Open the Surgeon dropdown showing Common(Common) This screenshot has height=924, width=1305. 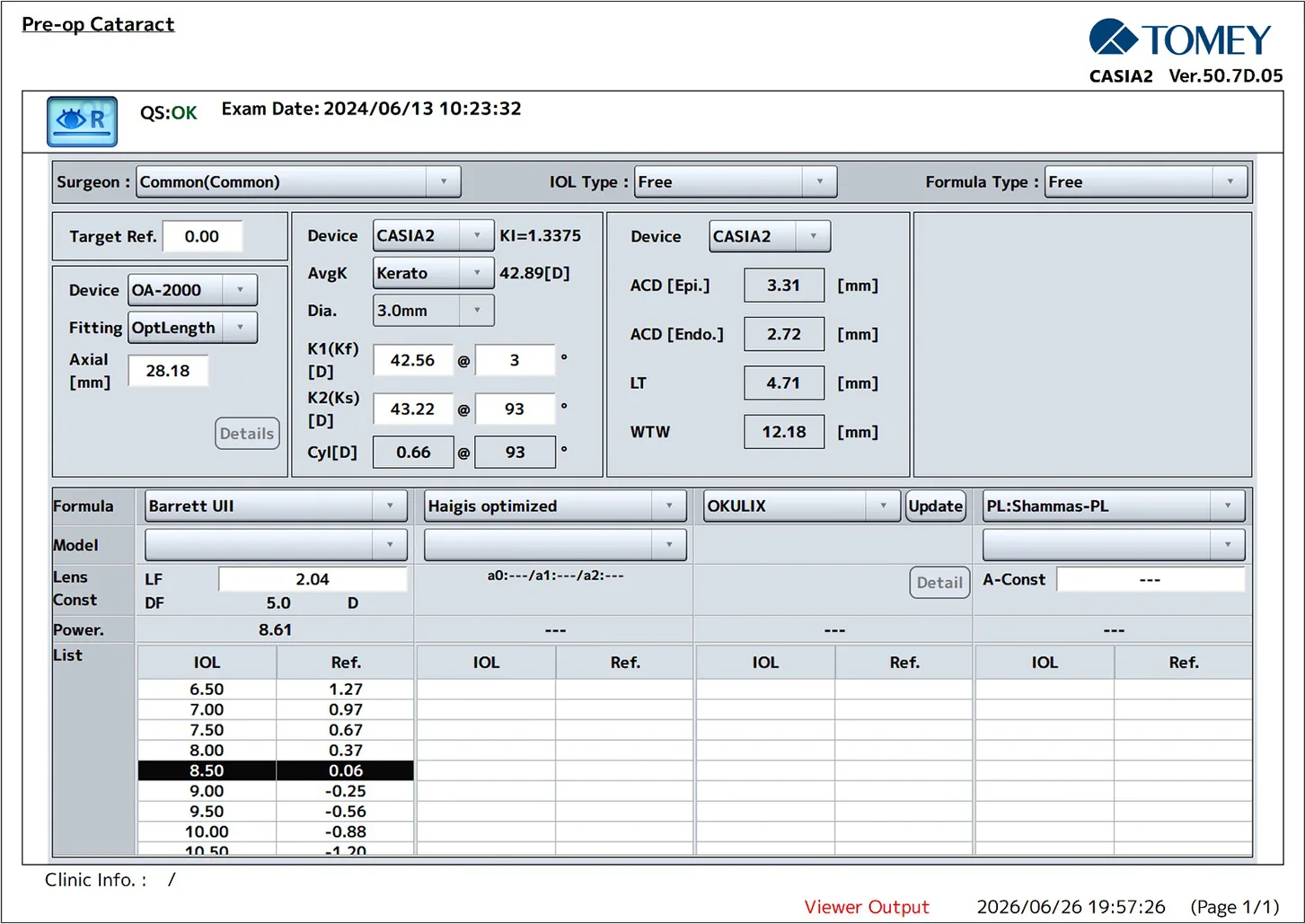298,181
